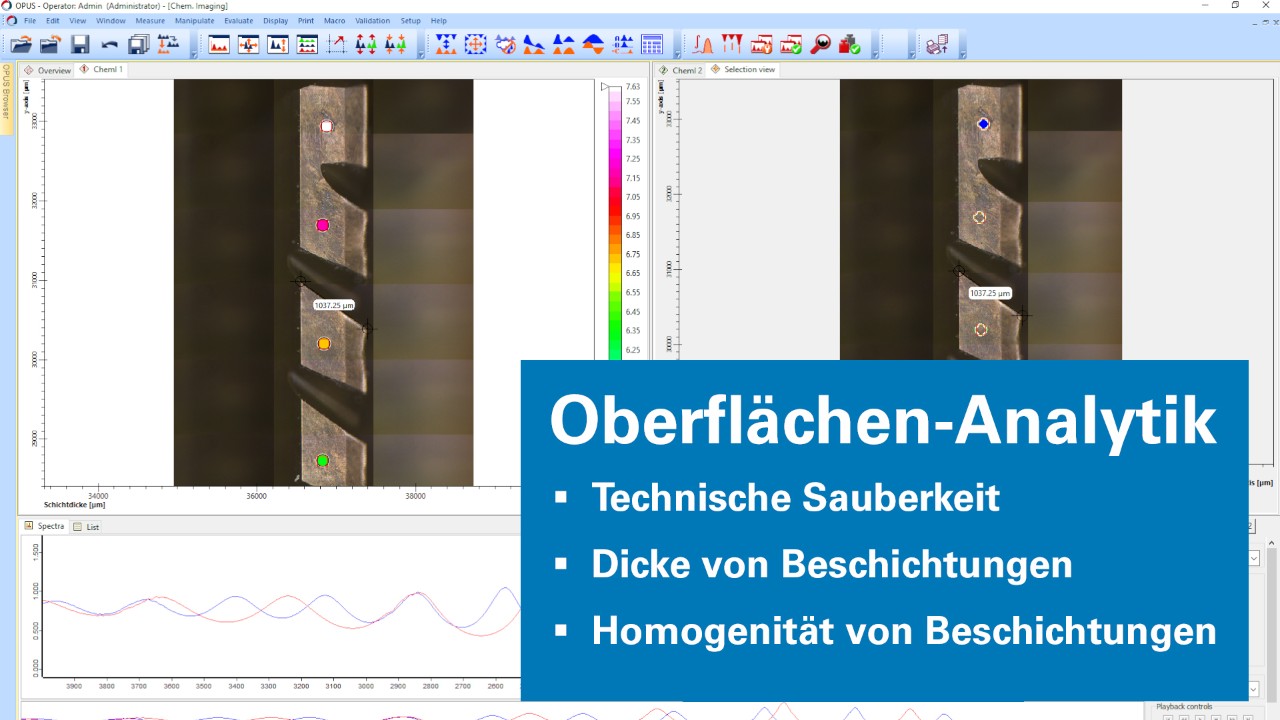Click the blue and orange triangles icon

[564, 44]
